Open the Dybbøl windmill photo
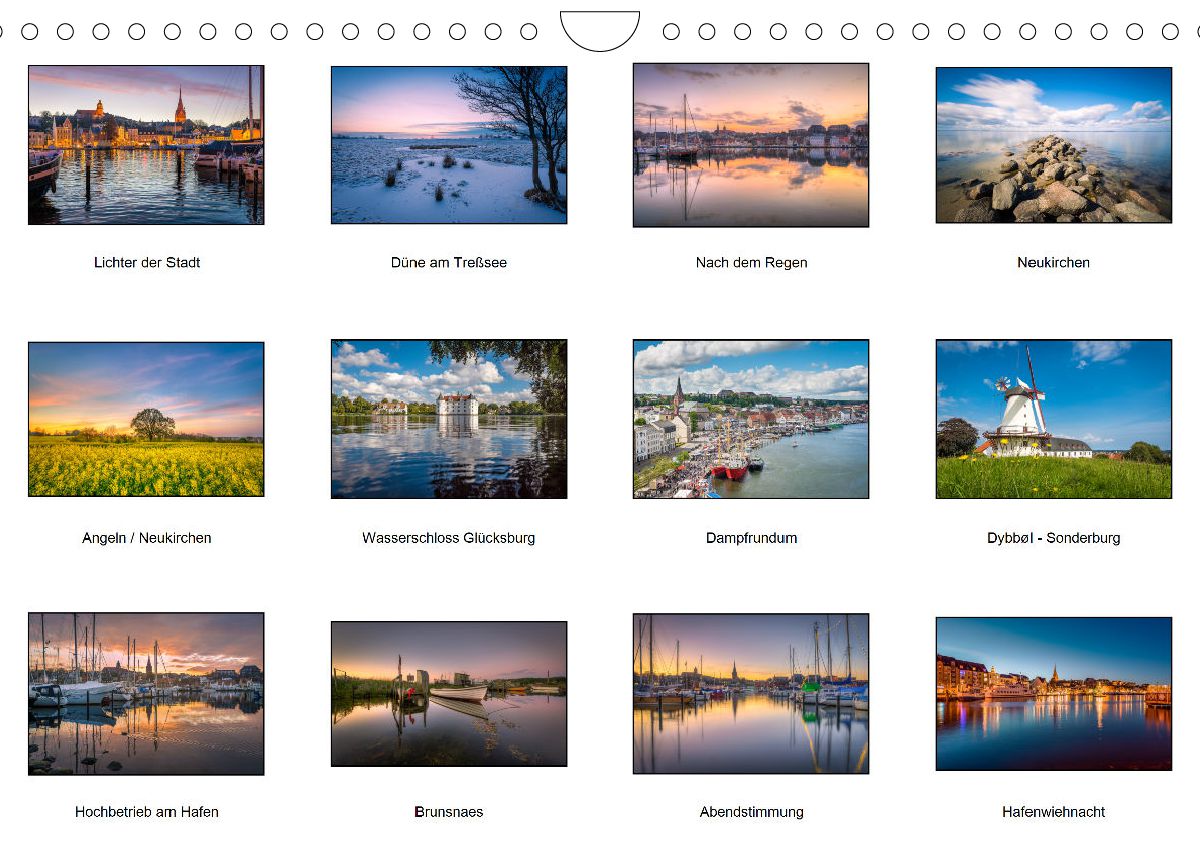 click(1054, 419)
